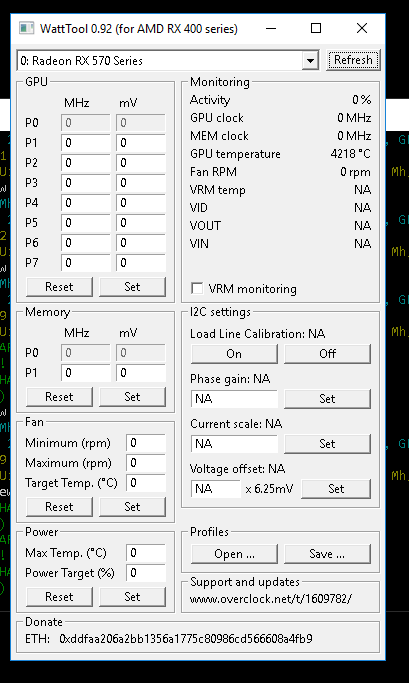
Task: Click GPU P7 MHz input field
Action: tap(86, 263)
